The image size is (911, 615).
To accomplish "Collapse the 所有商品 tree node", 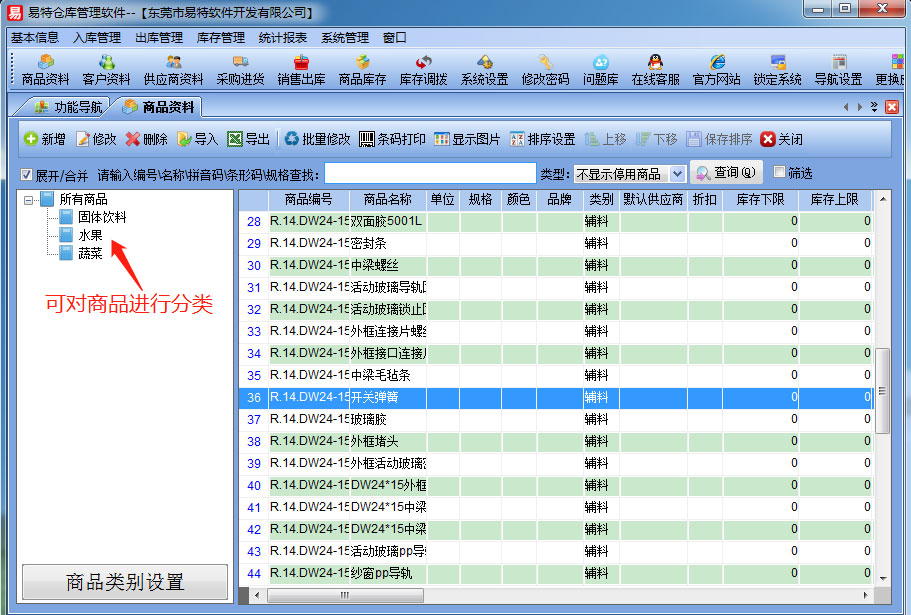I will (x=29, y=200).
